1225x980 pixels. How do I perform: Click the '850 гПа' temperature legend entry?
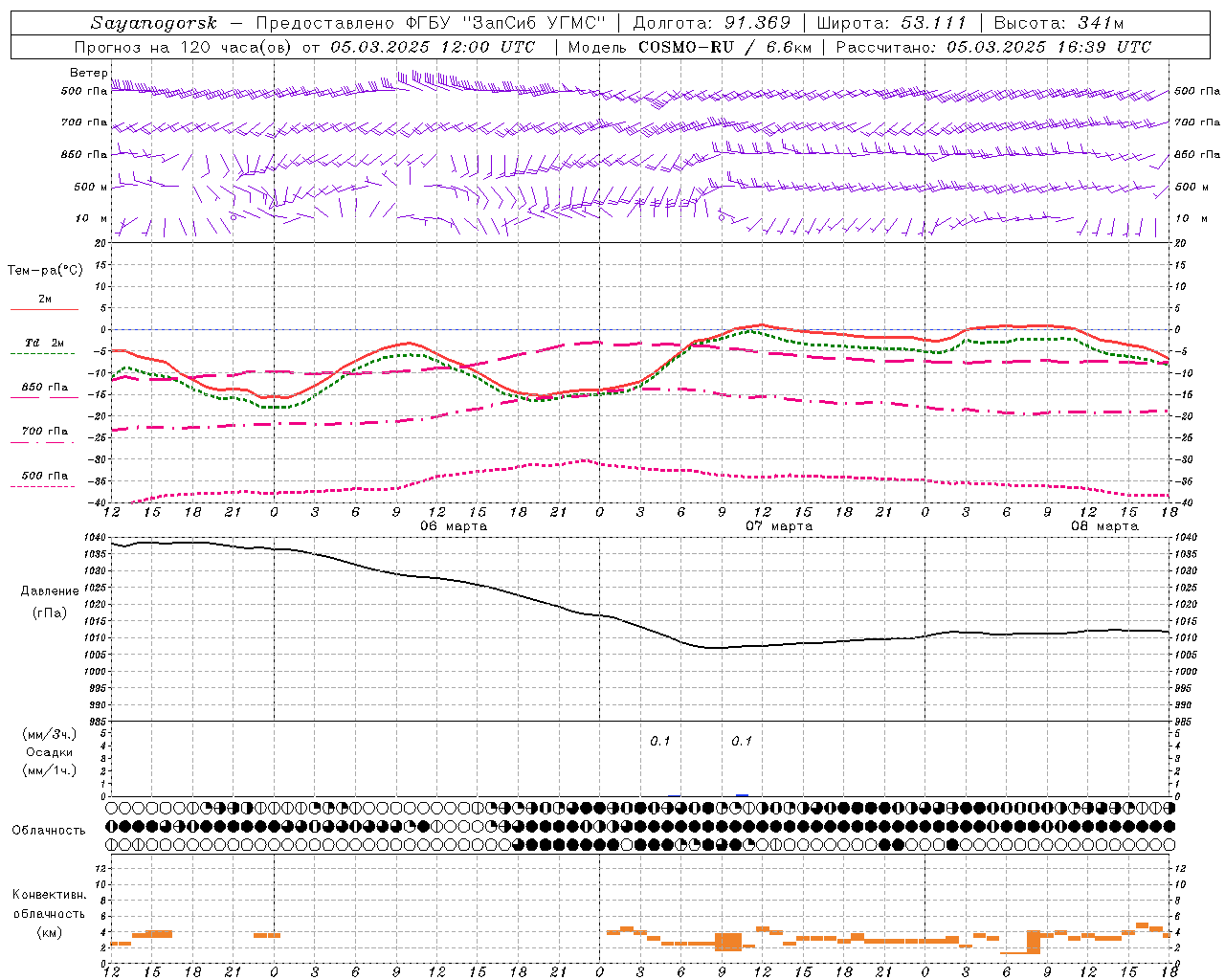tap(45, 388)
